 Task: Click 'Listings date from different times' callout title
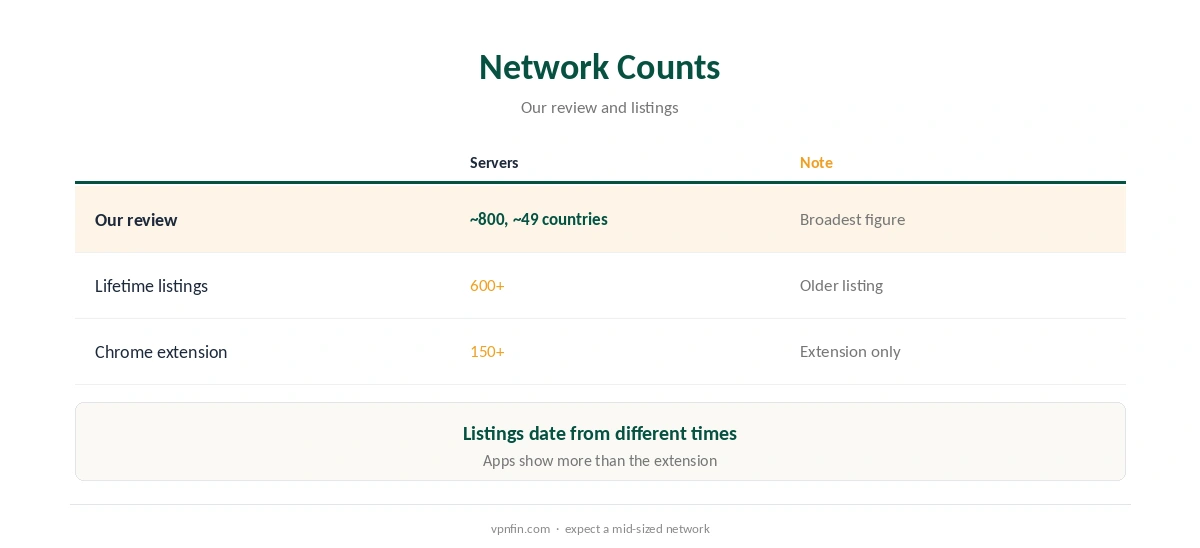pos(599,434)
